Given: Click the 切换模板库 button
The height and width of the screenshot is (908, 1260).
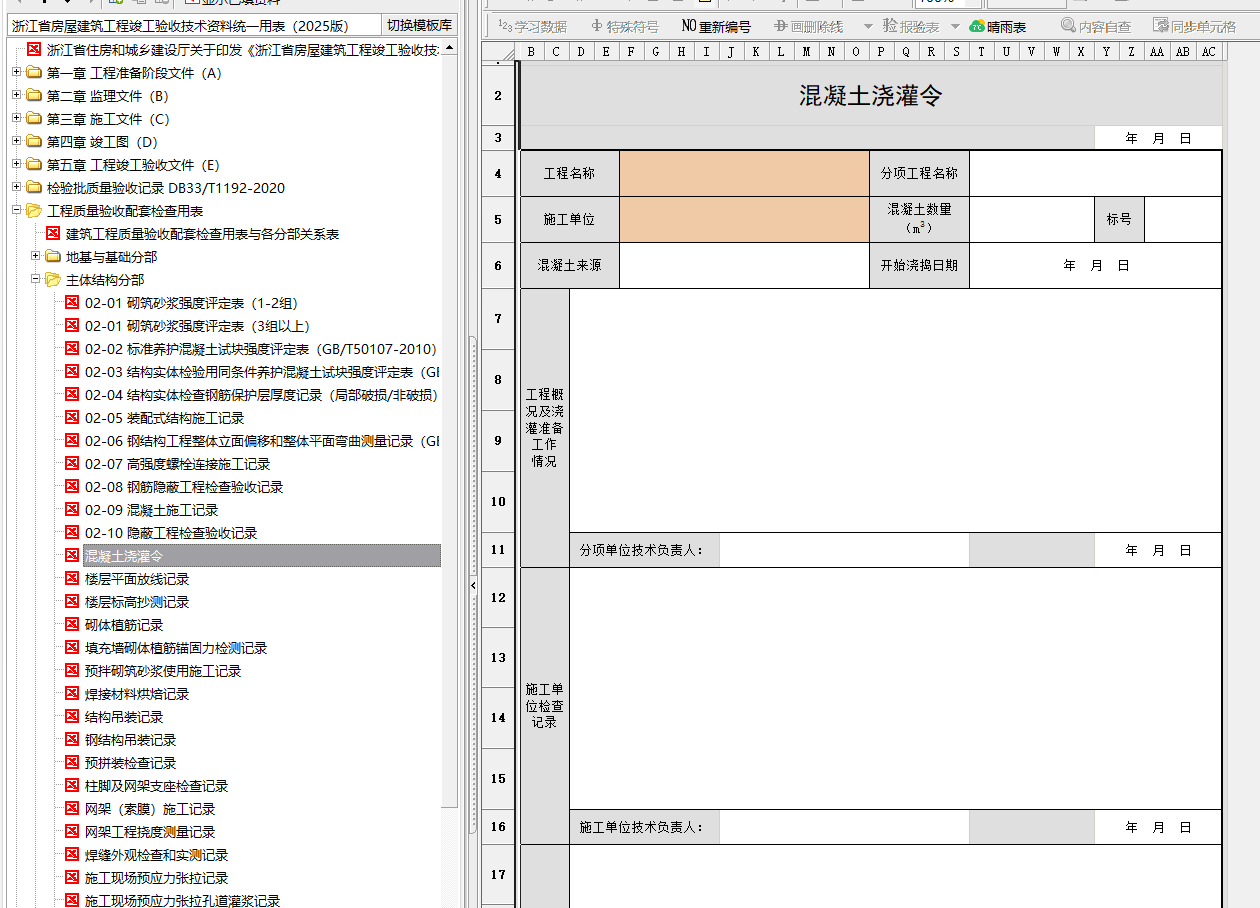Looking at the screenshot, I should (x=419, y=26).
